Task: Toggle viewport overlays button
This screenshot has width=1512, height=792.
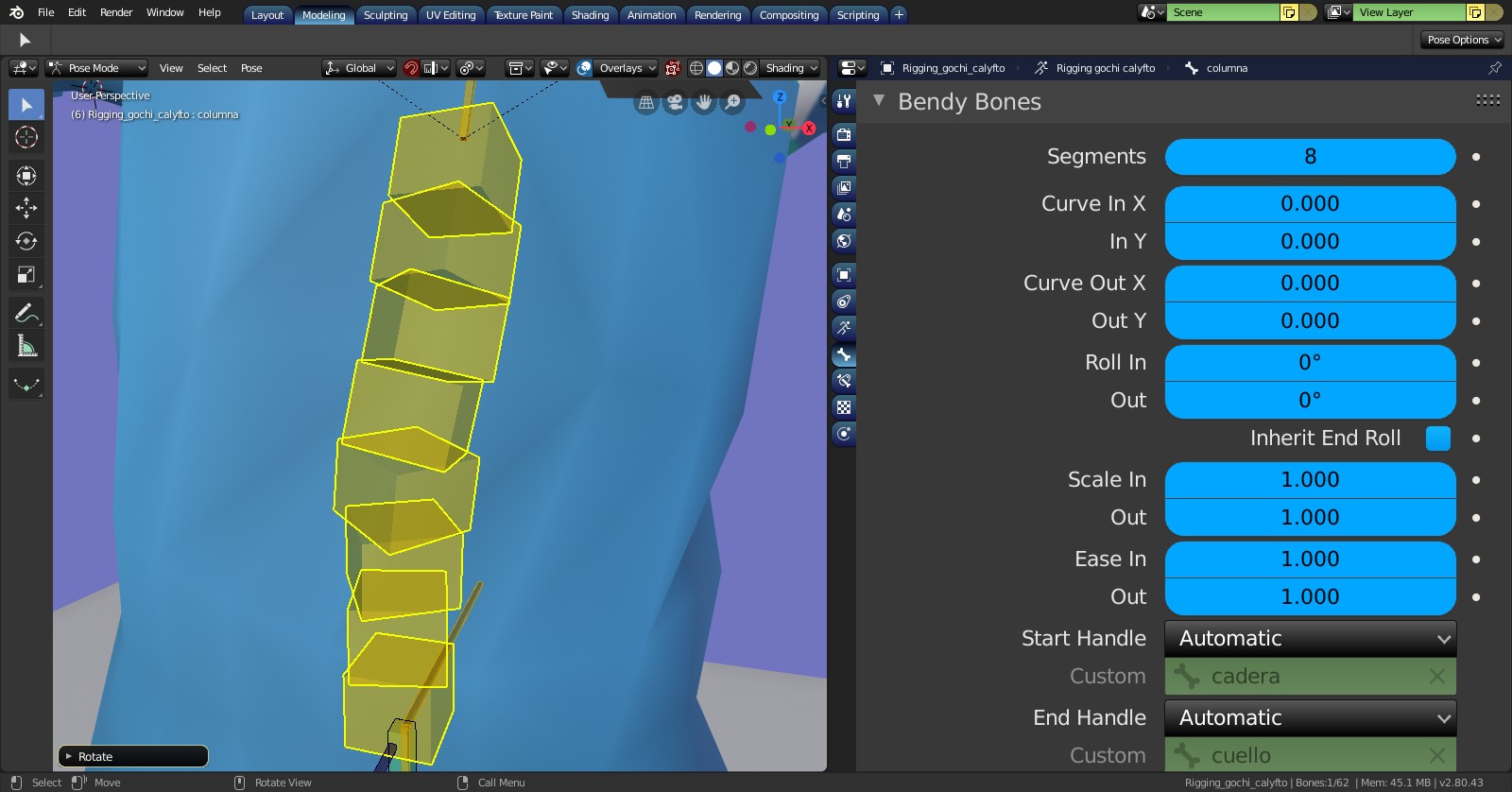Action: click(584, 68)
